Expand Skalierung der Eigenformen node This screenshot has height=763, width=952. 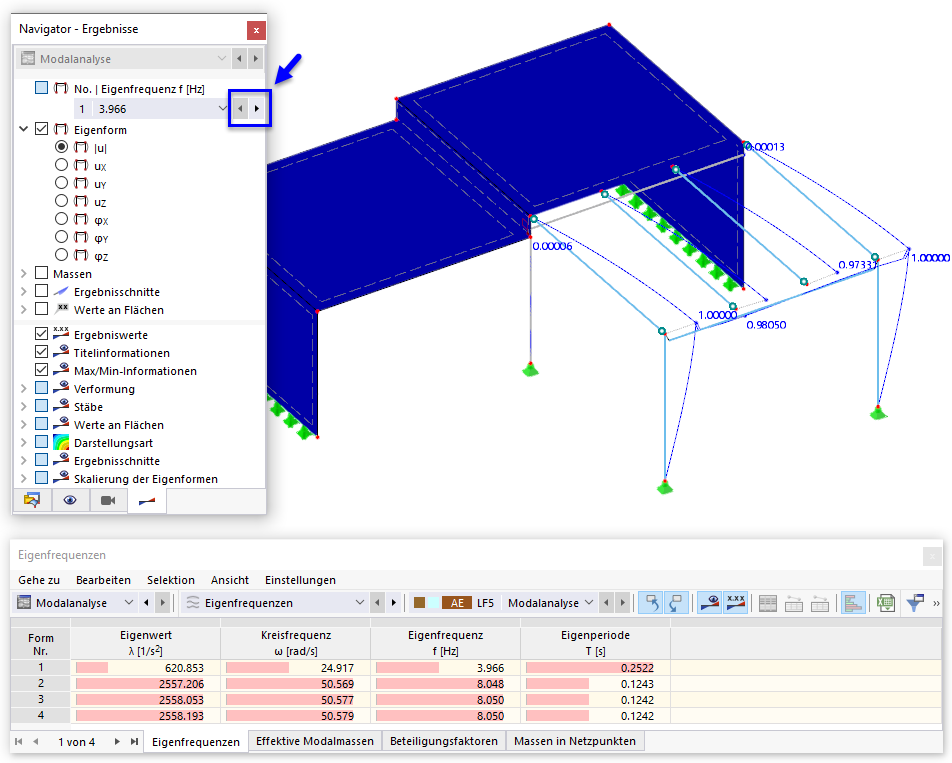24,478
